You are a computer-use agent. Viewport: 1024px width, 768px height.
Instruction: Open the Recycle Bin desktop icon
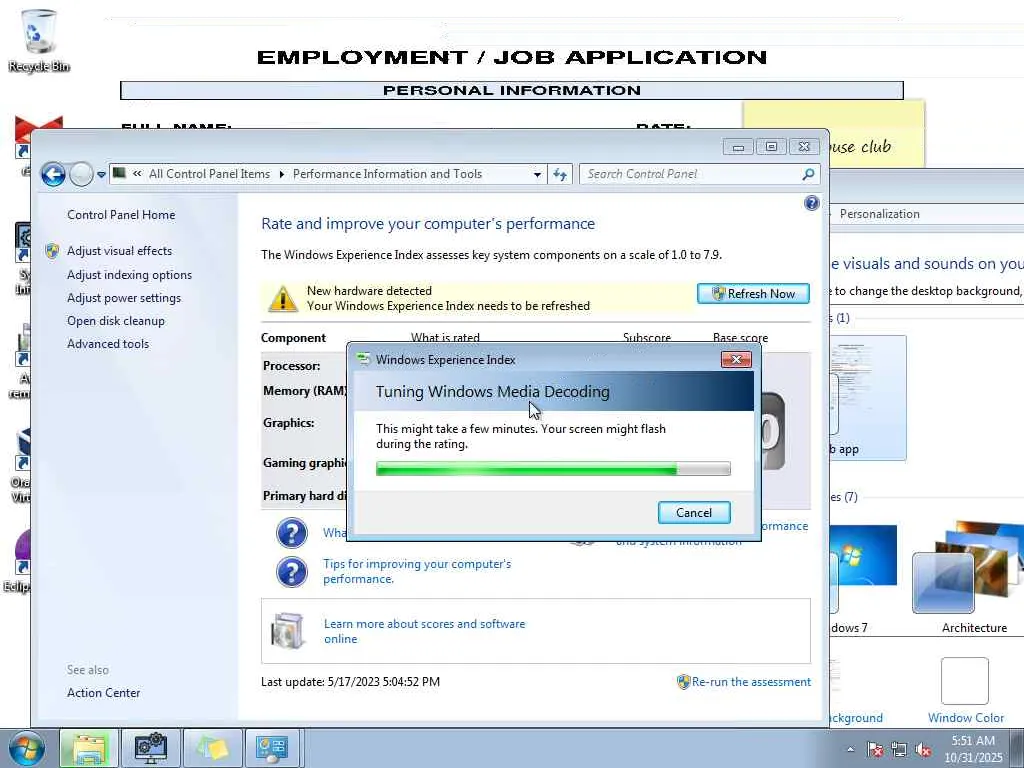[39, 40]
